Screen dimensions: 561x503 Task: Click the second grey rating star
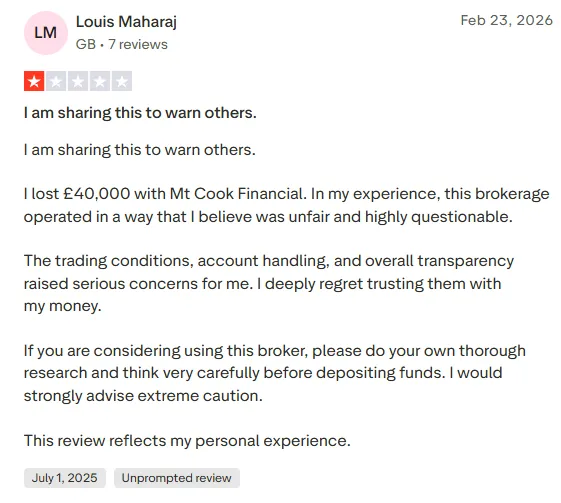56,81
